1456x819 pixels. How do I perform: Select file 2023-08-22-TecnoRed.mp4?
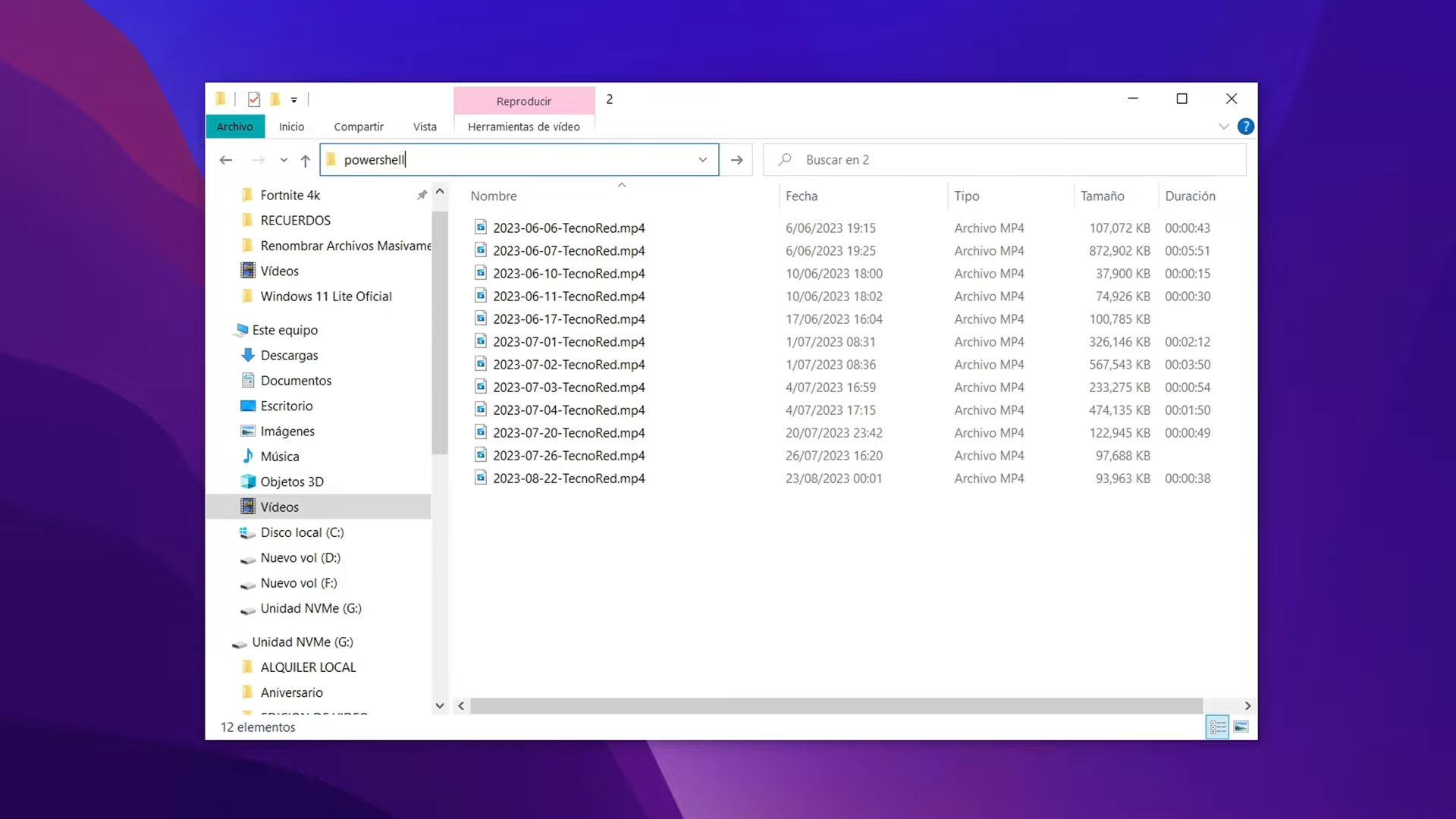(x=569, y=479)
